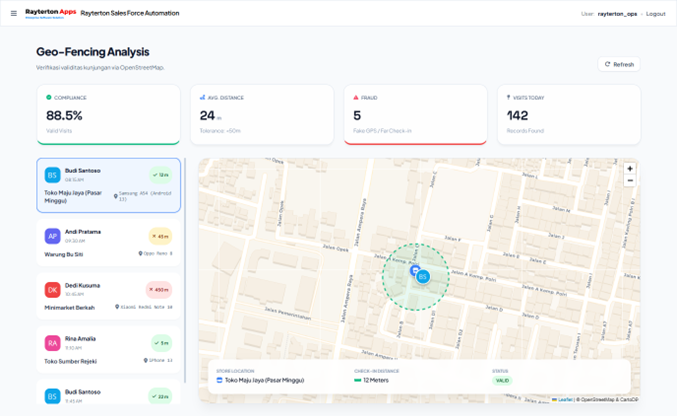677x416 pixels.
Task: Click the Refresh button
Action: (619, 64)
